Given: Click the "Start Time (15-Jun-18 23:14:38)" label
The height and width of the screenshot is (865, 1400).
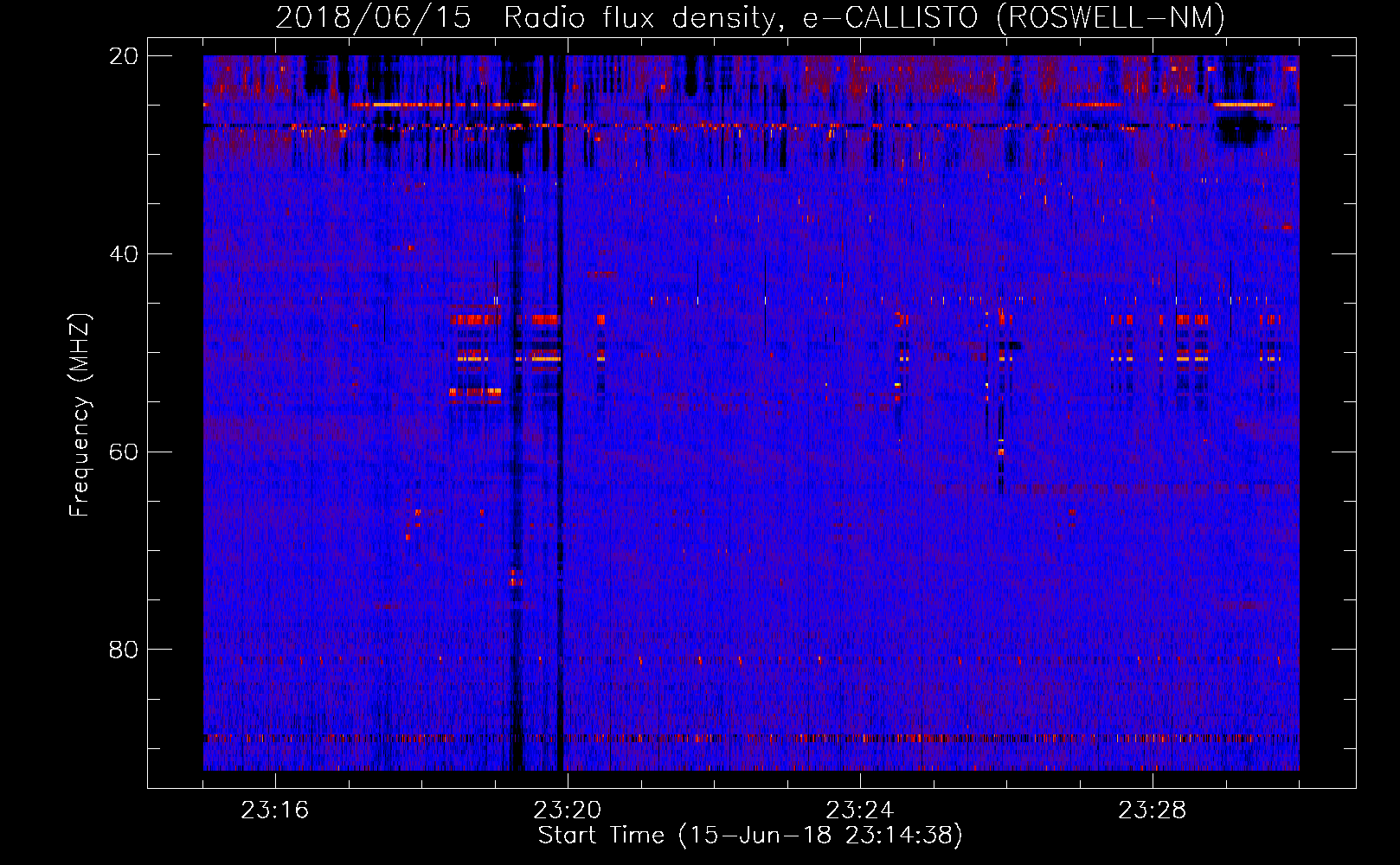Looking at the screenshot, I should click(x=750, y=836).
